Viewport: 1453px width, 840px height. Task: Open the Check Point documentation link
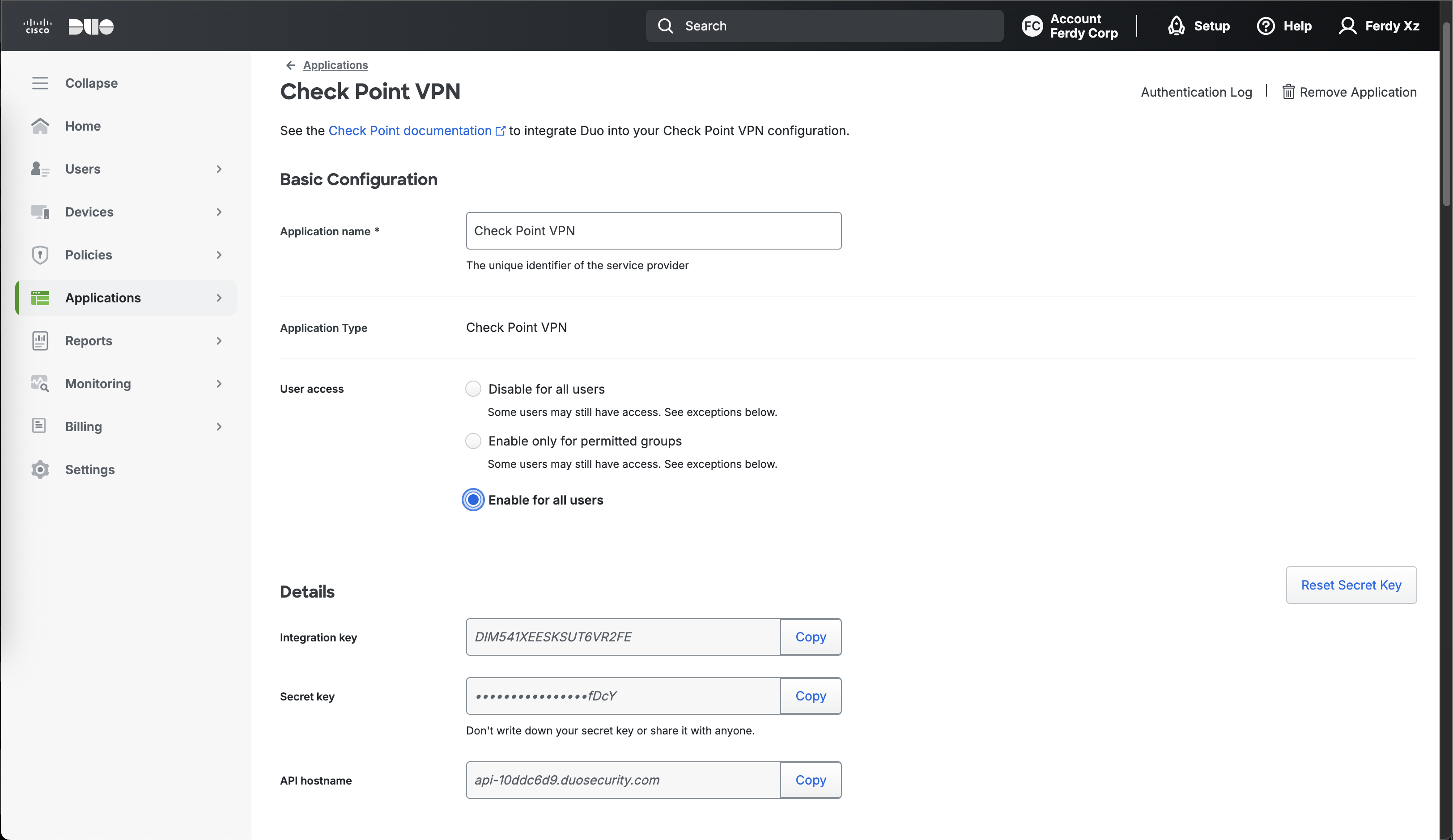[410, 131]
